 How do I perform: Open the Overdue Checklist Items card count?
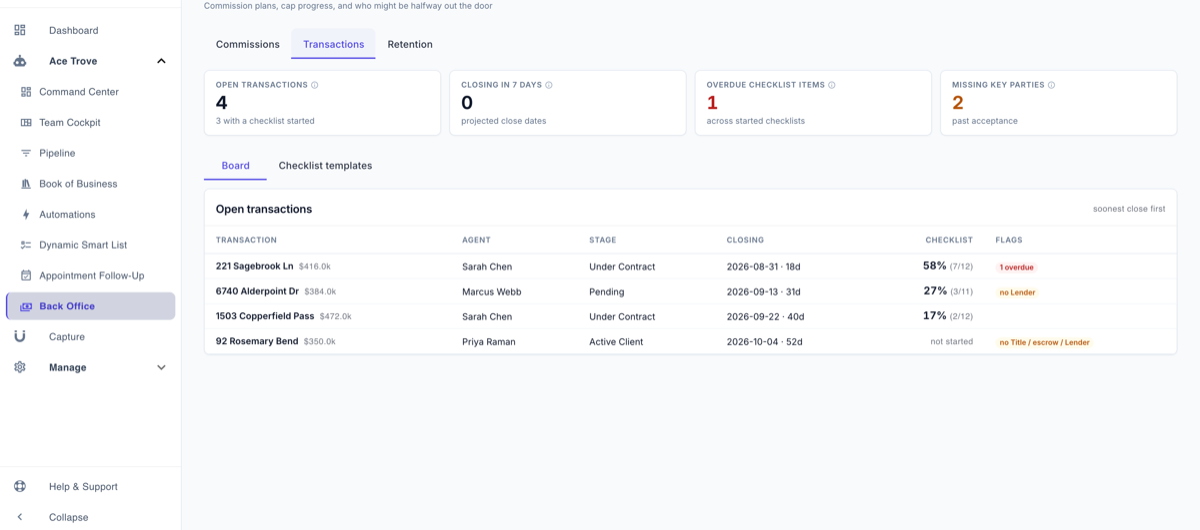tap(712, 102)
